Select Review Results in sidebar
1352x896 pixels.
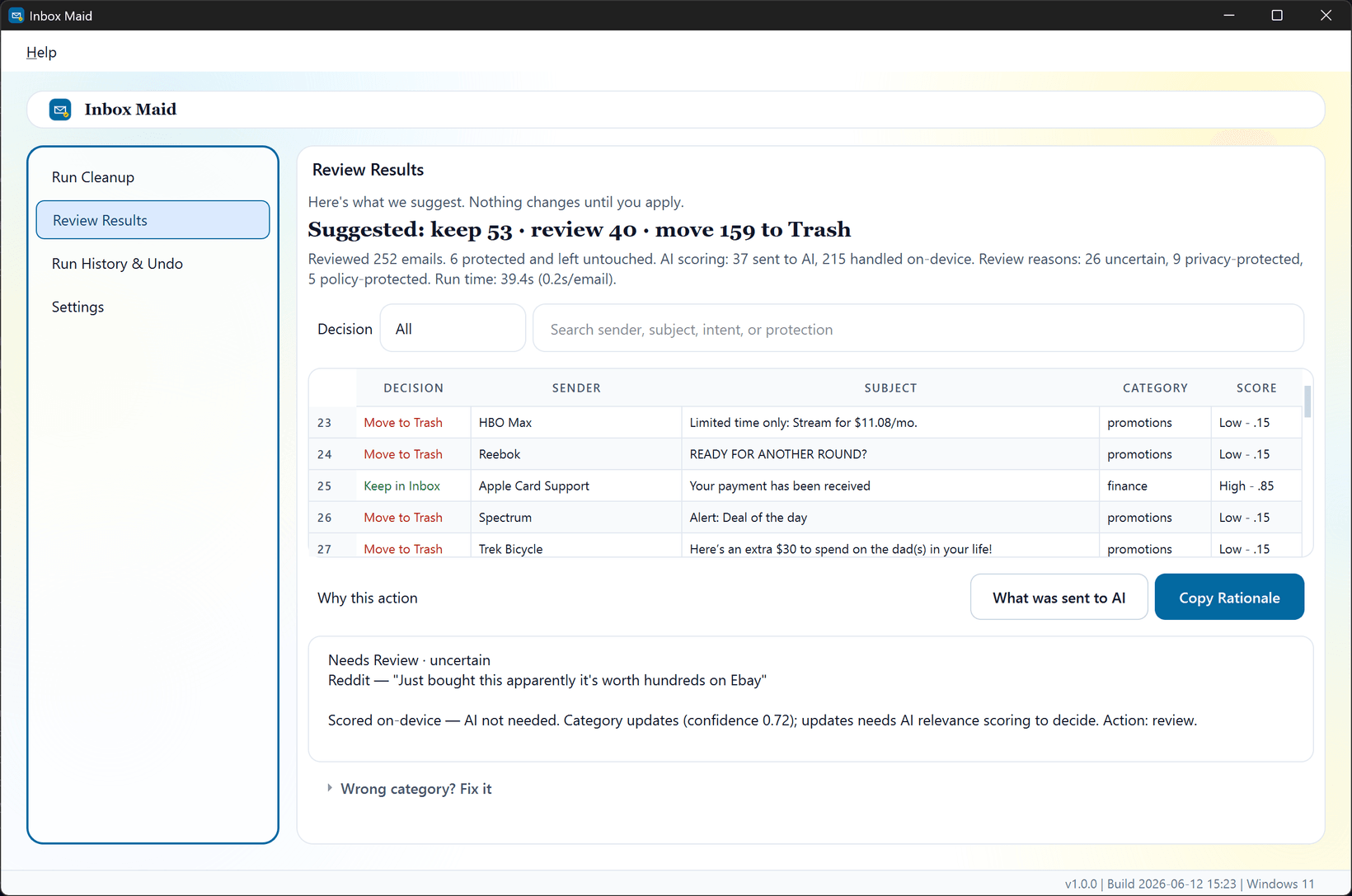coord(153,220)
